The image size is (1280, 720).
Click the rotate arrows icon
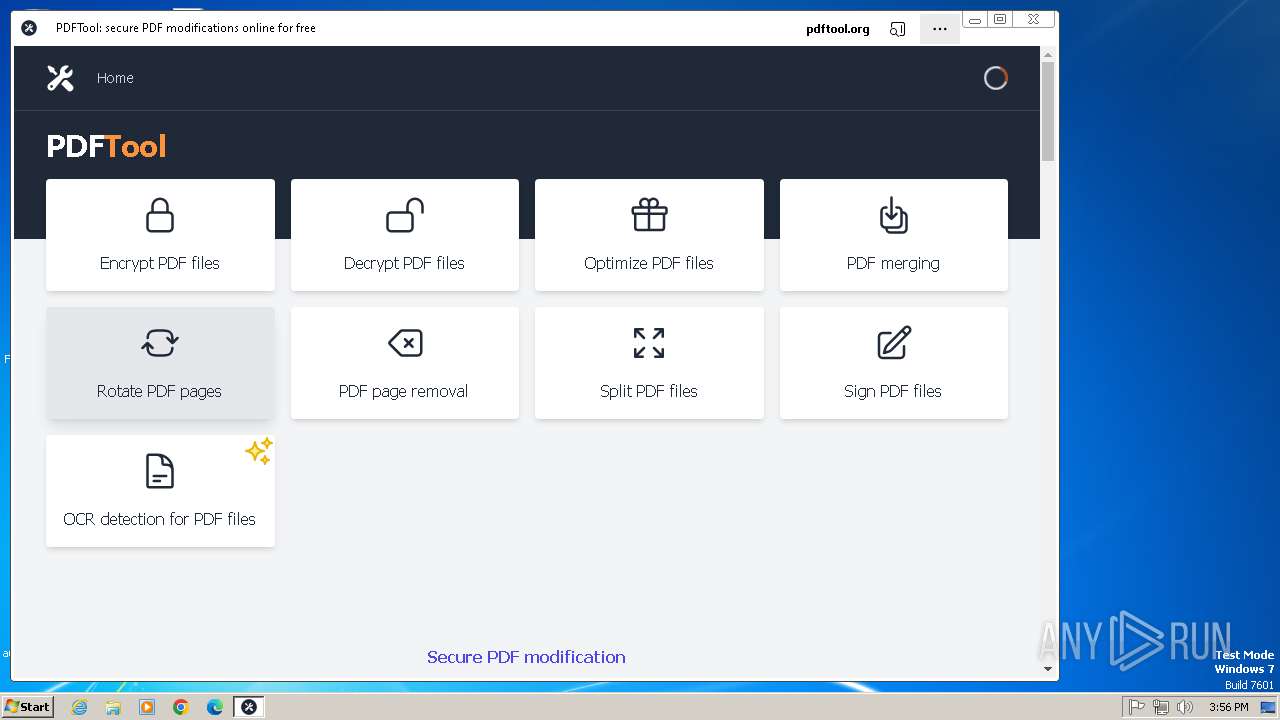[x=160, y=343]
